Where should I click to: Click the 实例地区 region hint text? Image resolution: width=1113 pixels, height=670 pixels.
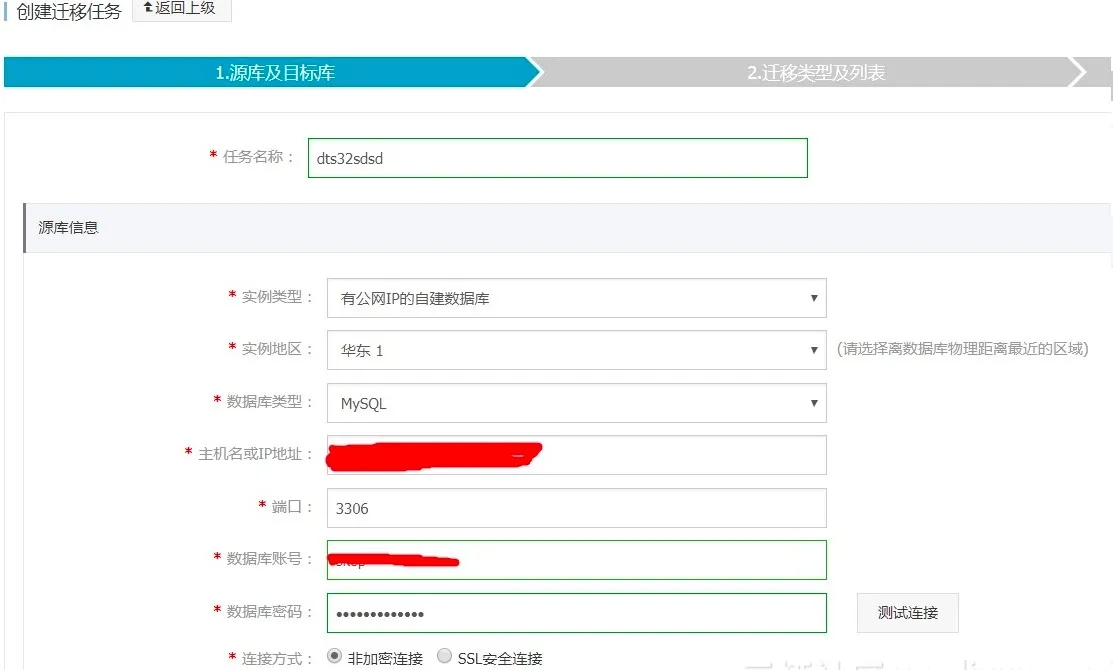click(962, 349)
